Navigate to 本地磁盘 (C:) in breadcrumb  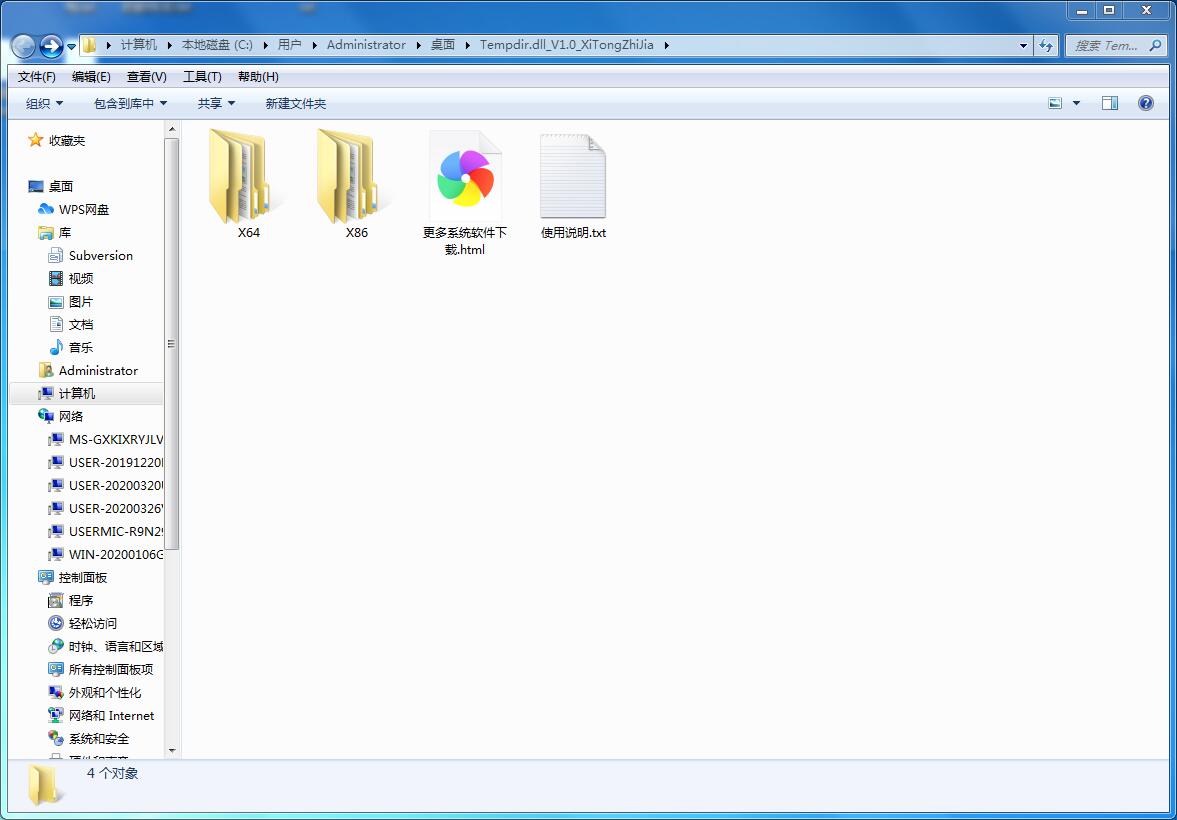point(218,45)
